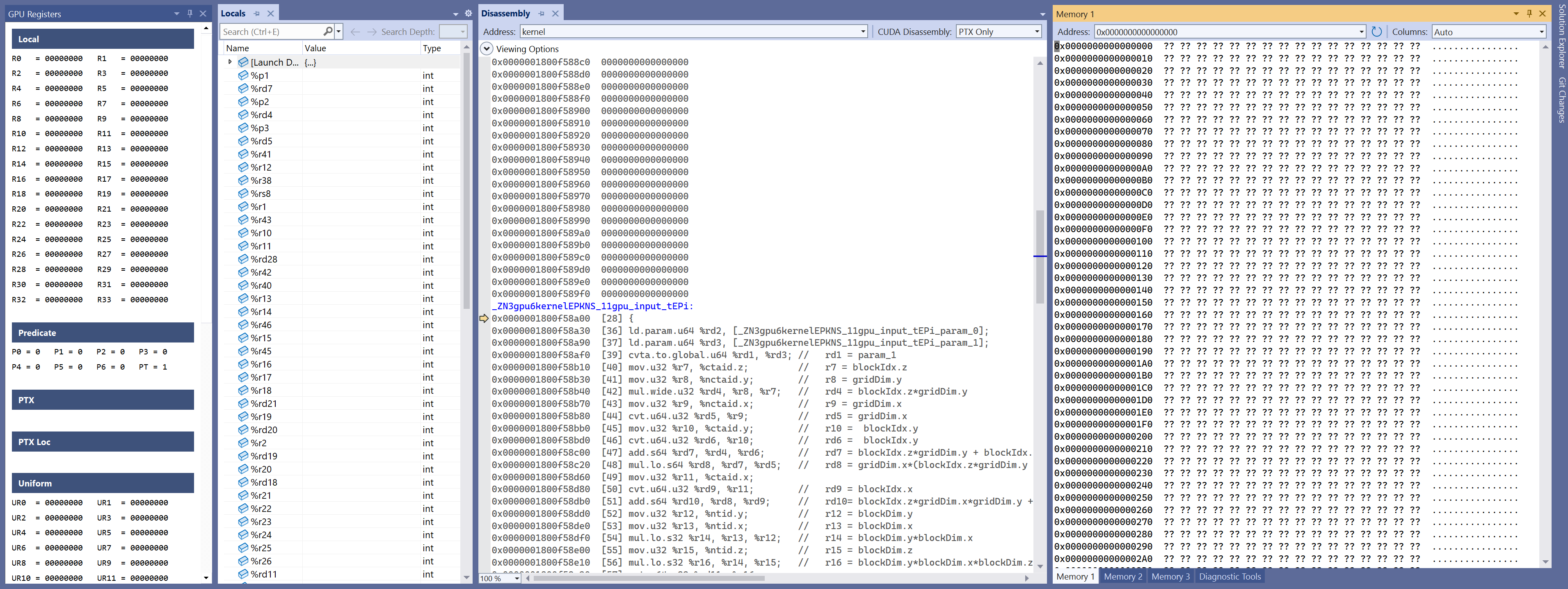Click the Local section header in GPU Registers
The width and height of the screenshot is (1568, 589).
[103, 39]
